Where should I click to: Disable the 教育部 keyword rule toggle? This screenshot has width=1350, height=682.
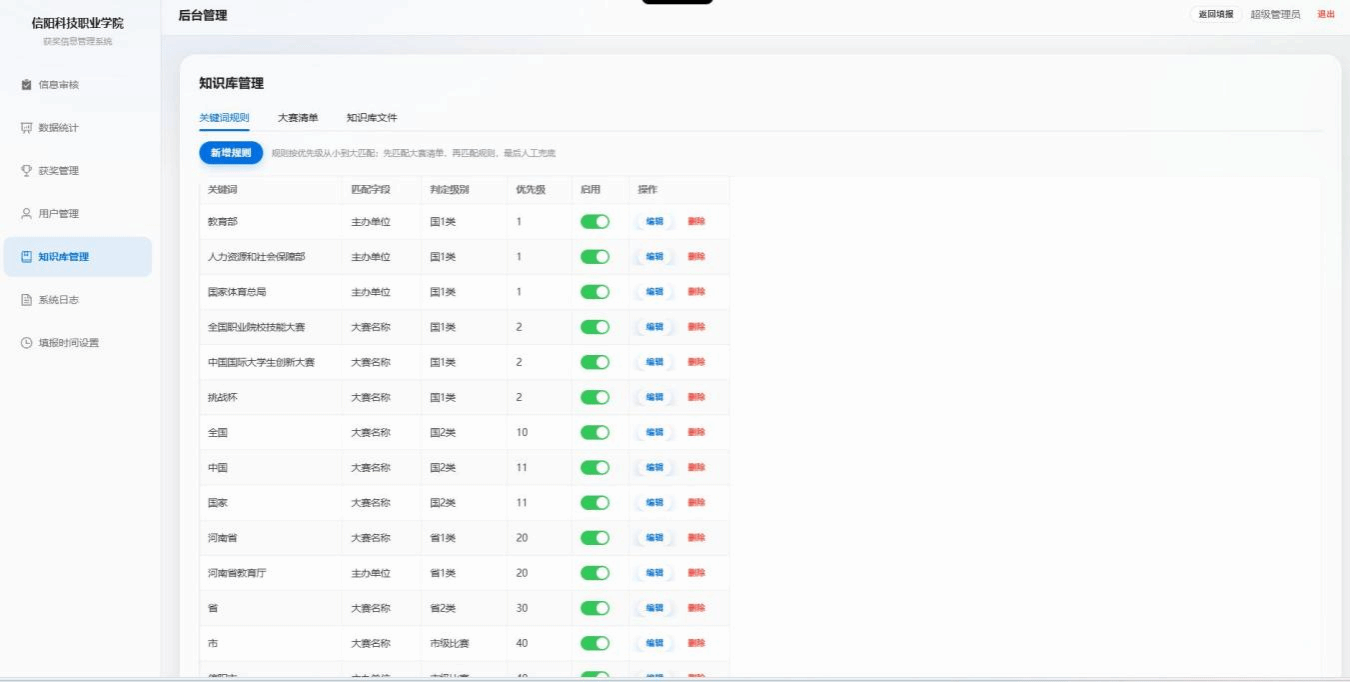click(595, 222)
